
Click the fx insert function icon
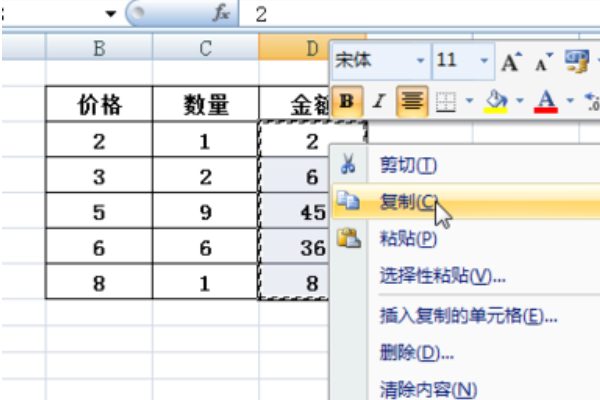tap(221, 14)
